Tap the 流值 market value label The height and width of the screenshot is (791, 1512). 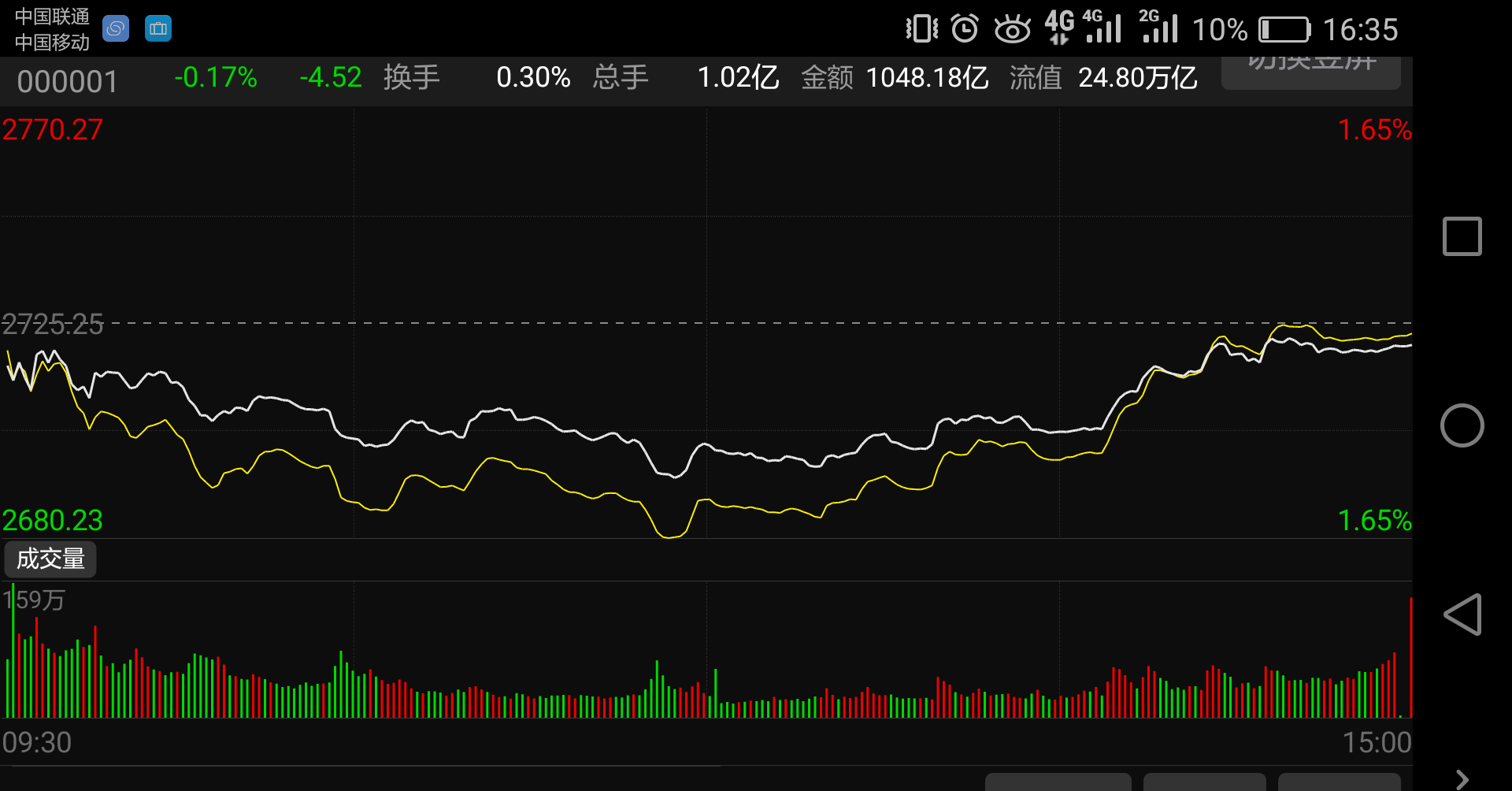click(1036, 77)
